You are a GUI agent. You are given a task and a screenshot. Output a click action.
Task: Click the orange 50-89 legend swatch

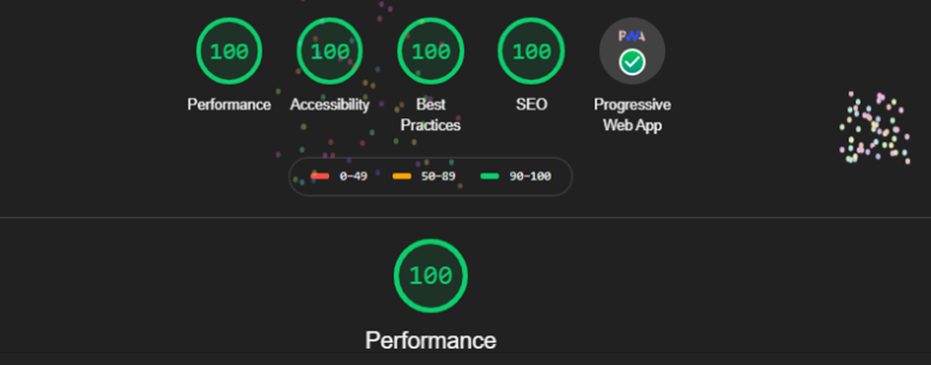(x=402, y=176)
